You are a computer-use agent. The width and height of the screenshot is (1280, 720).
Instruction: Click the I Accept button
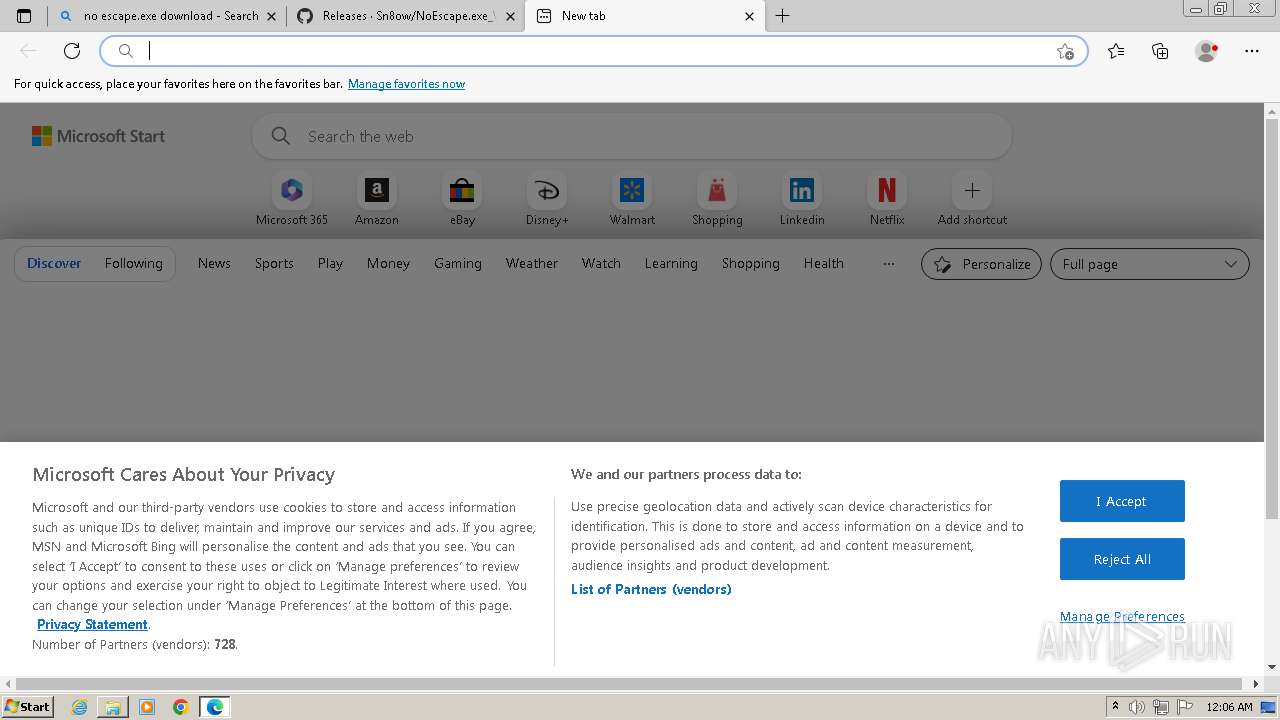coord(1122,501)
